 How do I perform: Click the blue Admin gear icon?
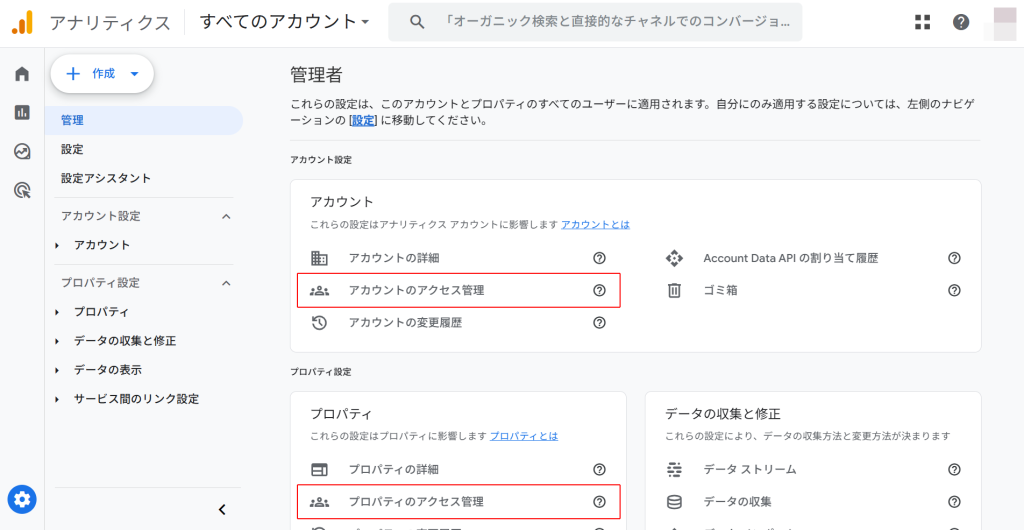coord(22,499)
